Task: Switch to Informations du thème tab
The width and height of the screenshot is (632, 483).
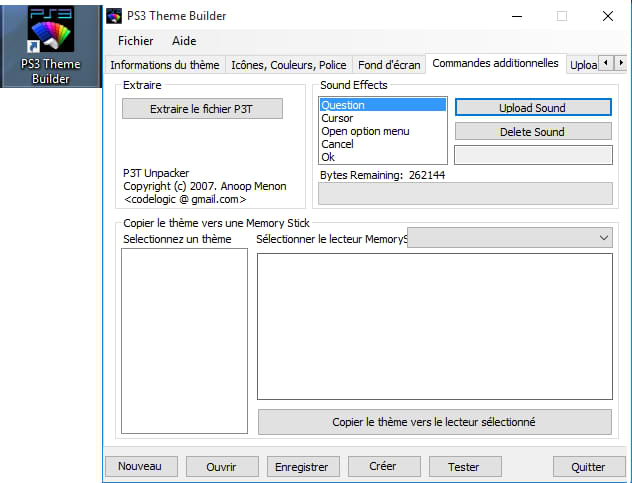Action: coord(165,65)
